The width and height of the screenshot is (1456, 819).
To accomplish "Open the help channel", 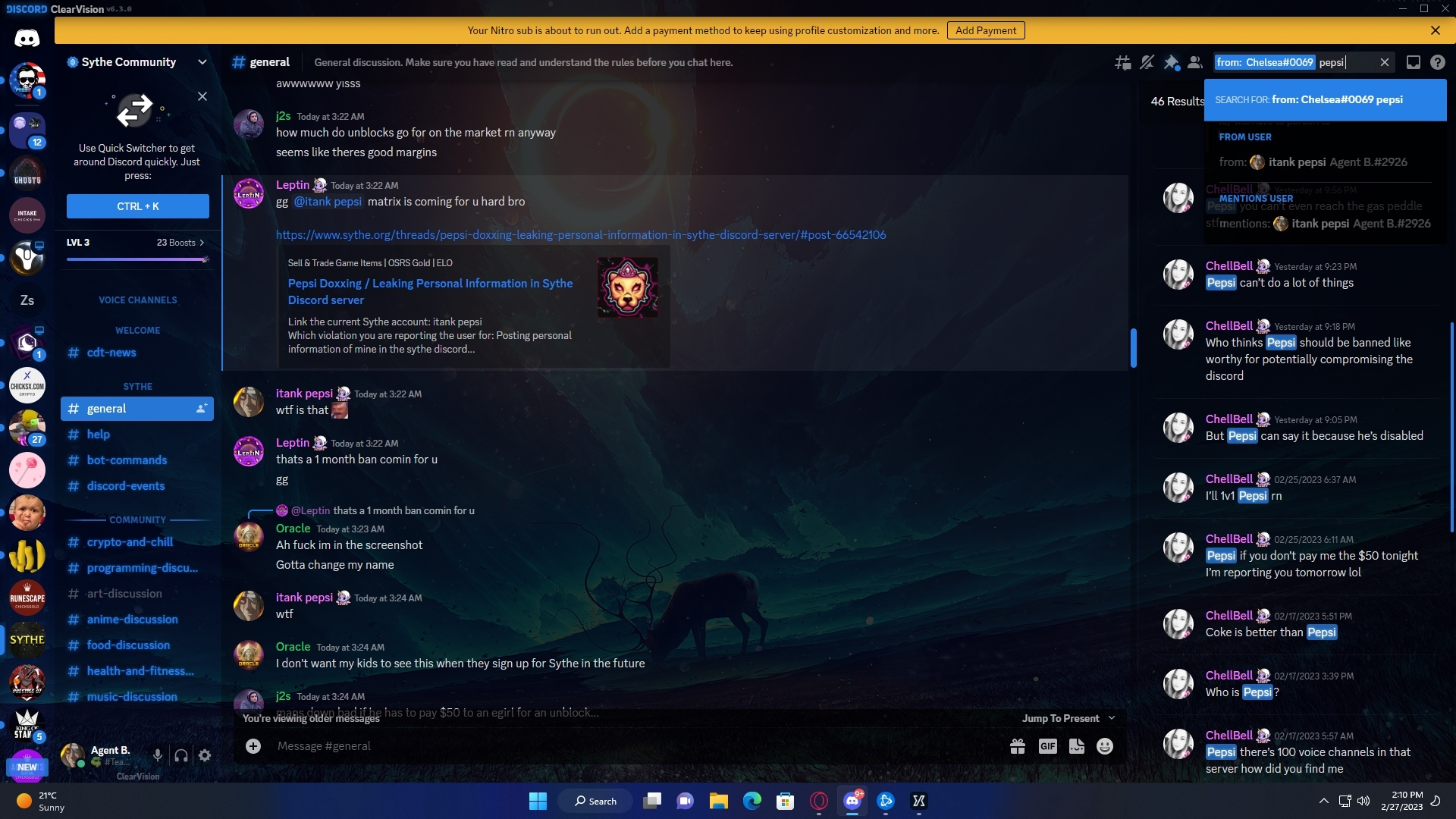I will (99, 435).
